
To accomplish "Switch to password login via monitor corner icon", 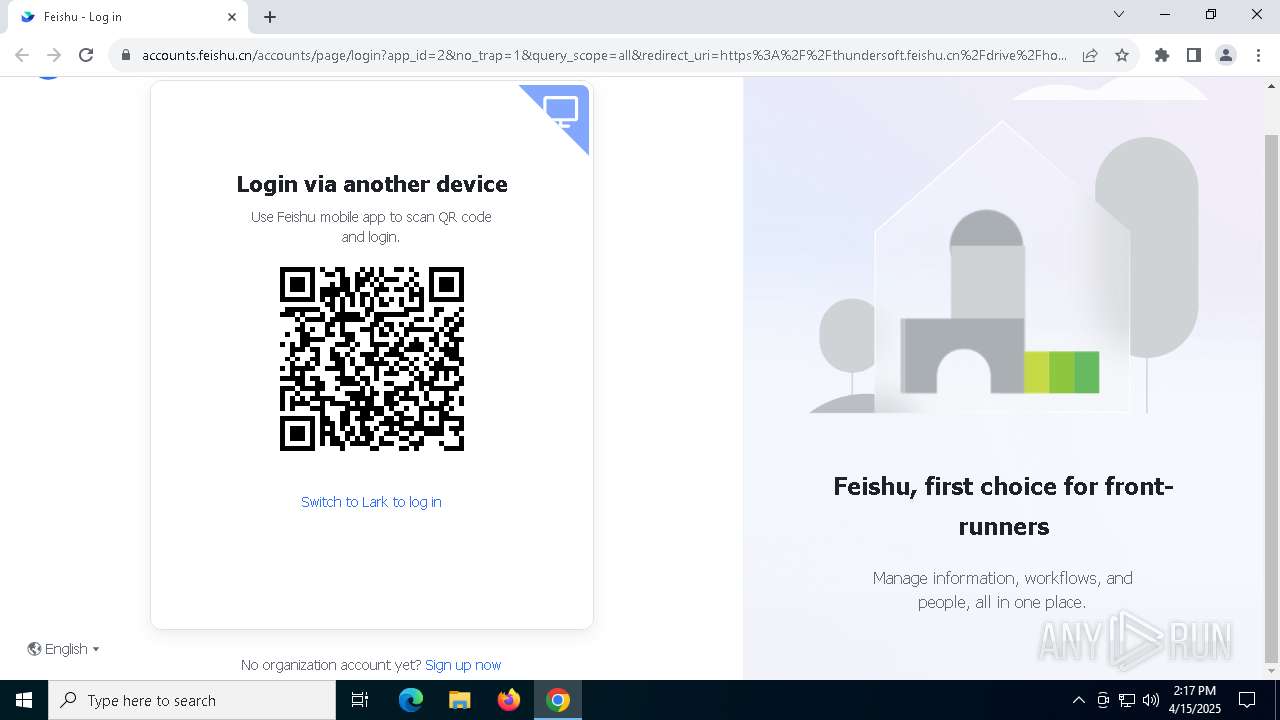I will [x=562, y=111].
